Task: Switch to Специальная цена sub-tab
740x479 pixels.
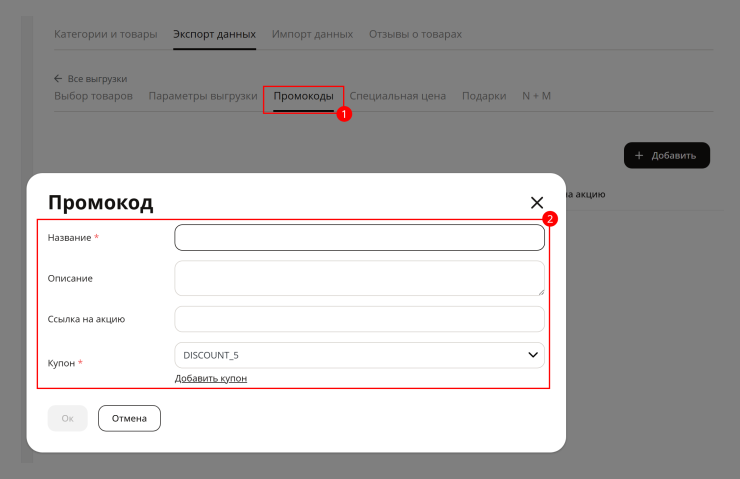Action: 397,96
